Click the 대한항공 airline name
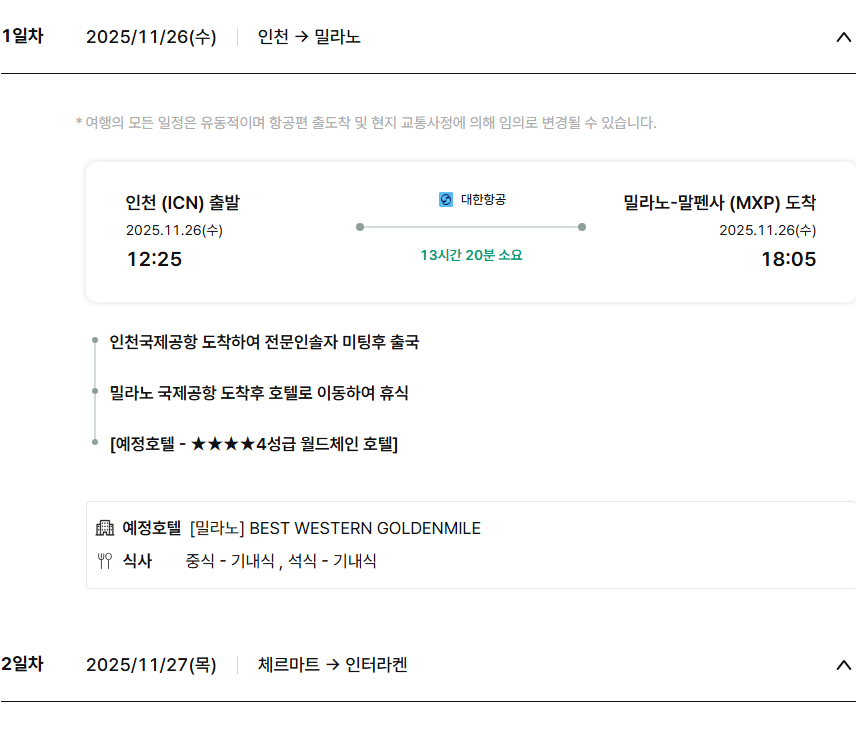This screenshot has height=737, width=856. pyautogui.click(x=483, y=200)
